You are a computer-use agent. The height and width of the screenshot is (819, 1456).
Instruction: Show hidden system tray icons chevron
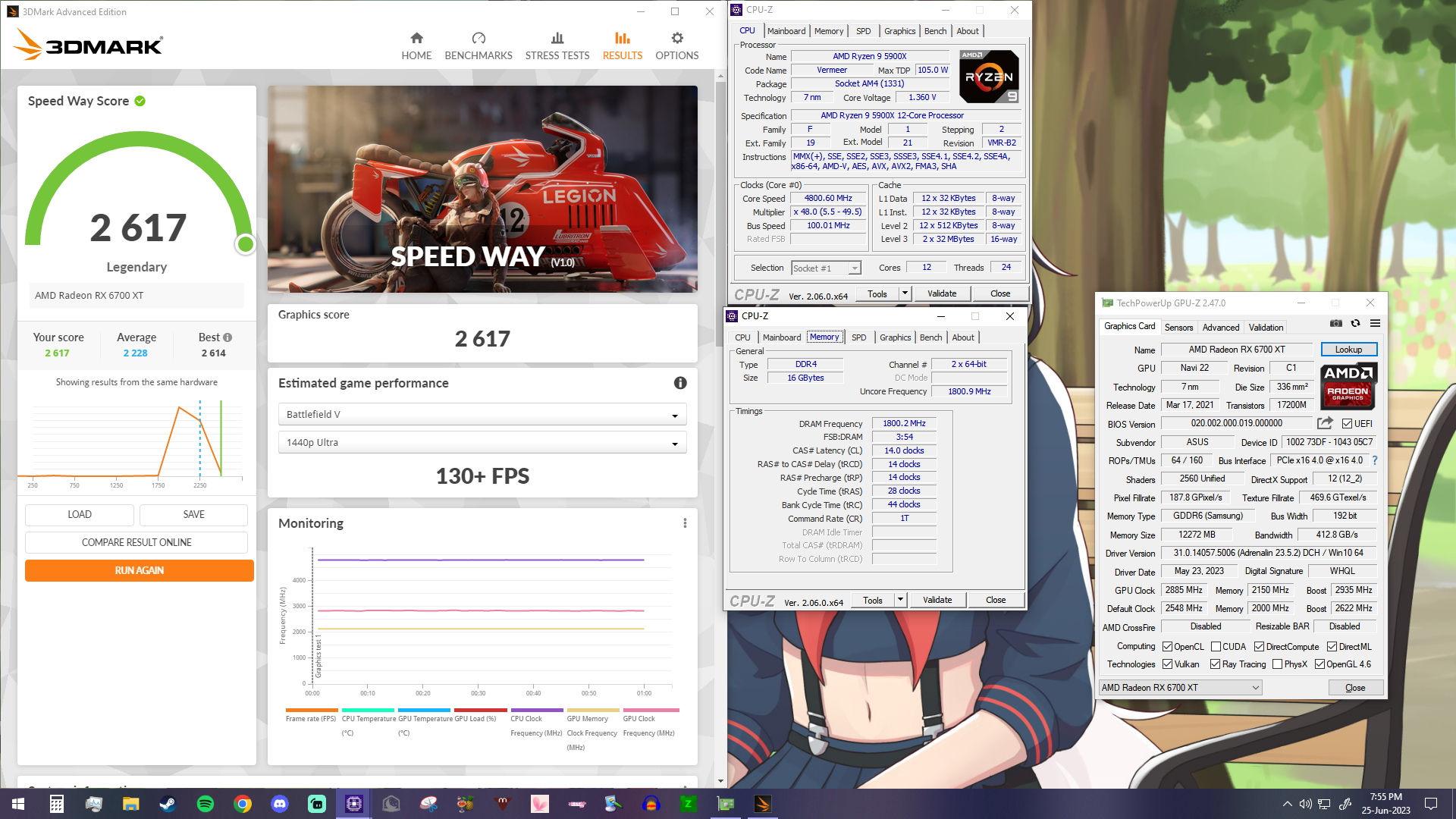click(1287, 804)
